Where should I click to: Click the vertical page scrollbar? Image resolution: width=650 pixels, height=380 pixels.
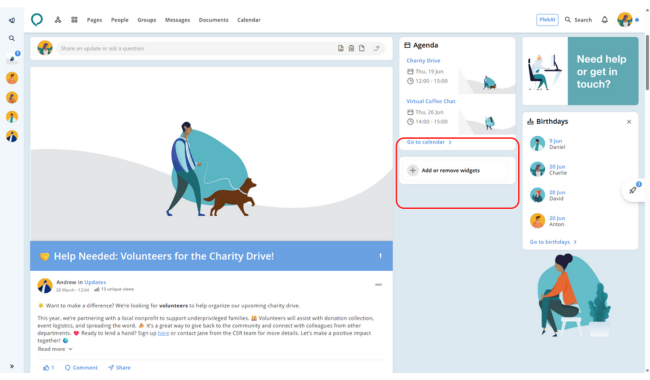[x=647, y=62]
